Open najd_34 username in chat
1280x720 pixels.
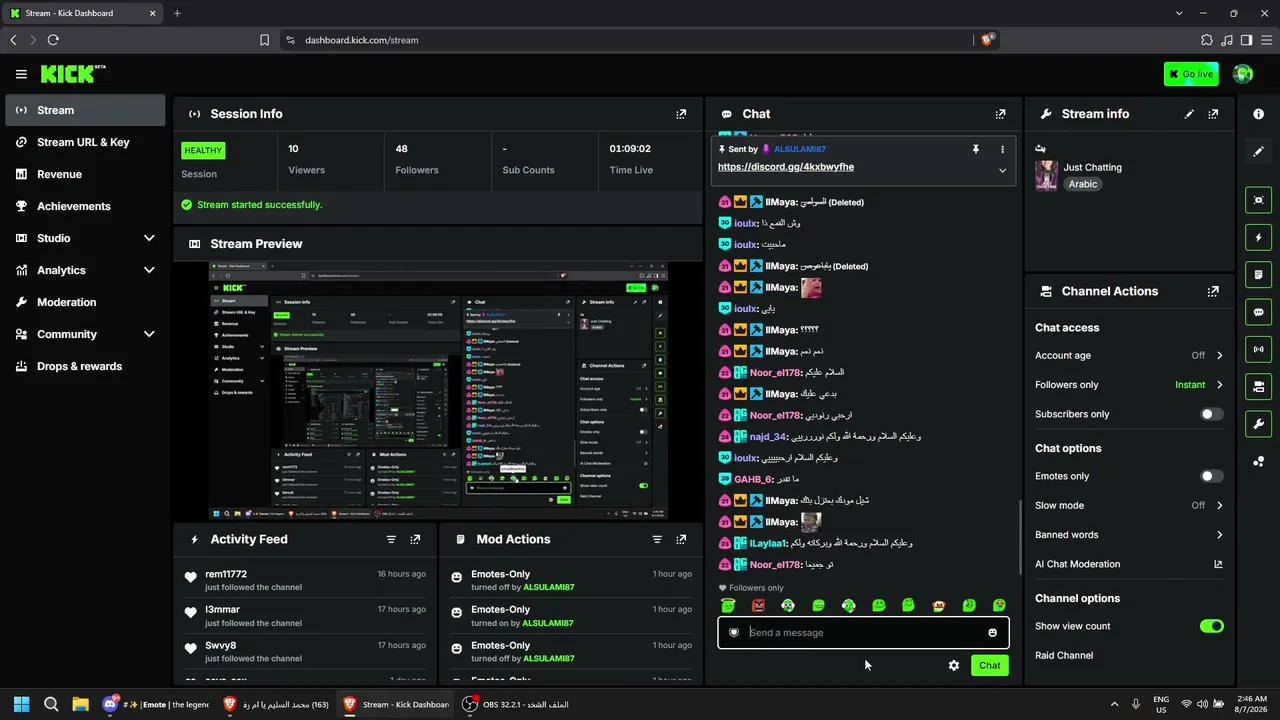tap(768, 436)
